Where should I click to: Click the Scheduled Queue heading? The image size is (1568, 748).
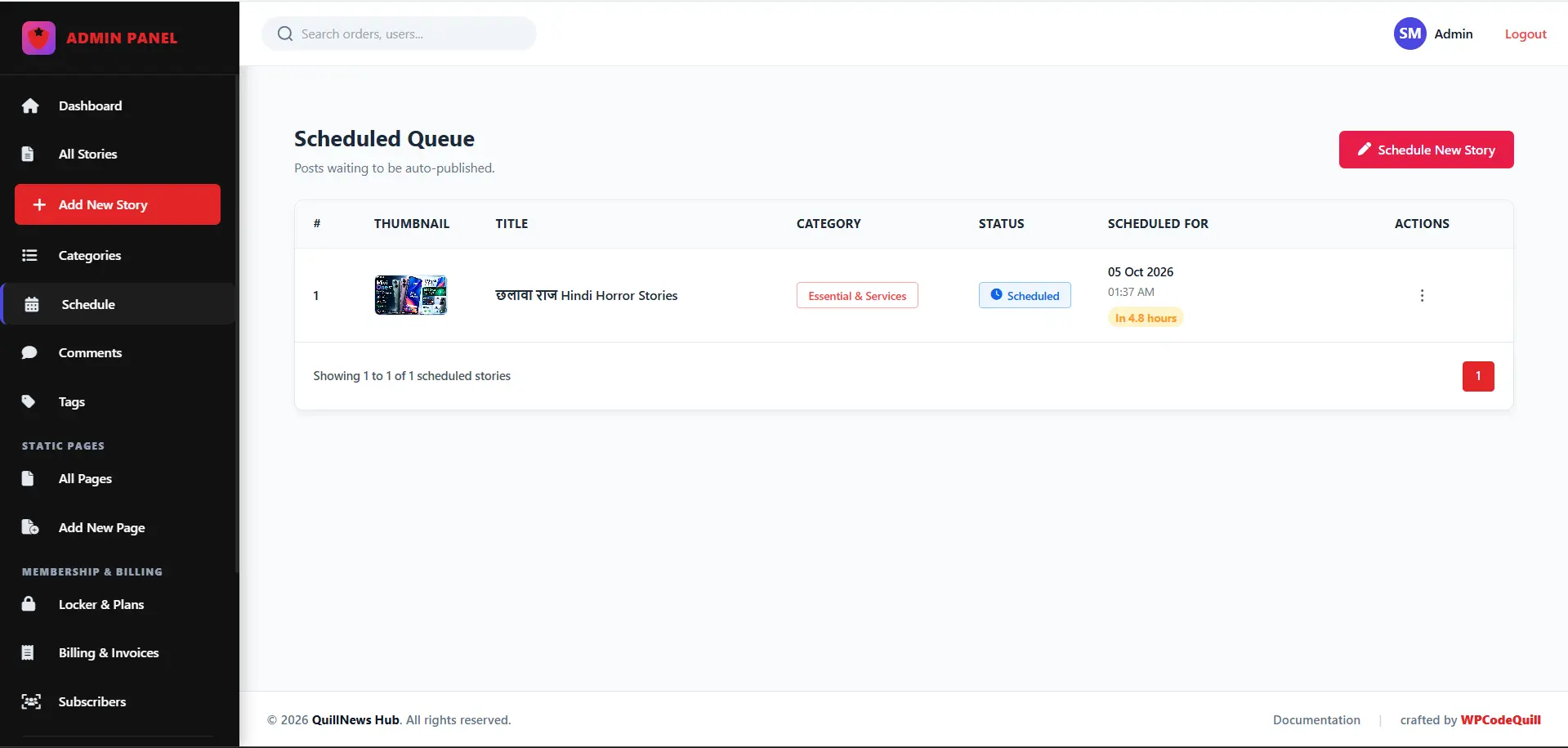384,138
